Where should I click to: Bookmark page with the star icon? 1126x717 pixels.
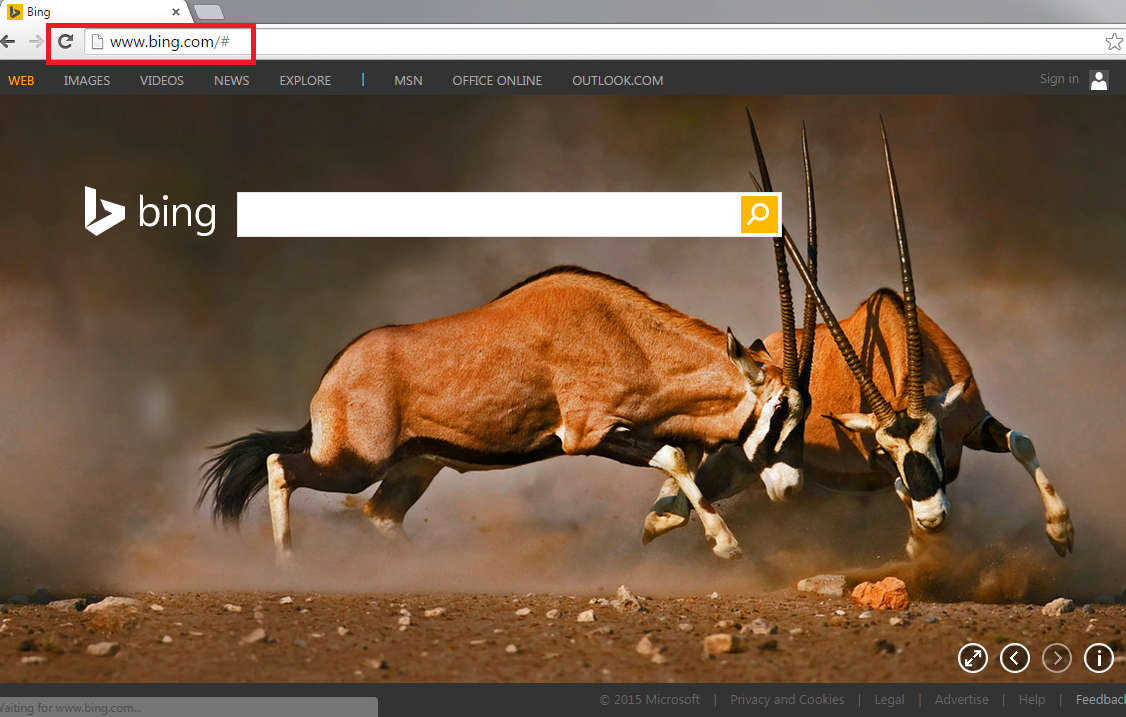pyautogui.click(x=1113, y=42)
